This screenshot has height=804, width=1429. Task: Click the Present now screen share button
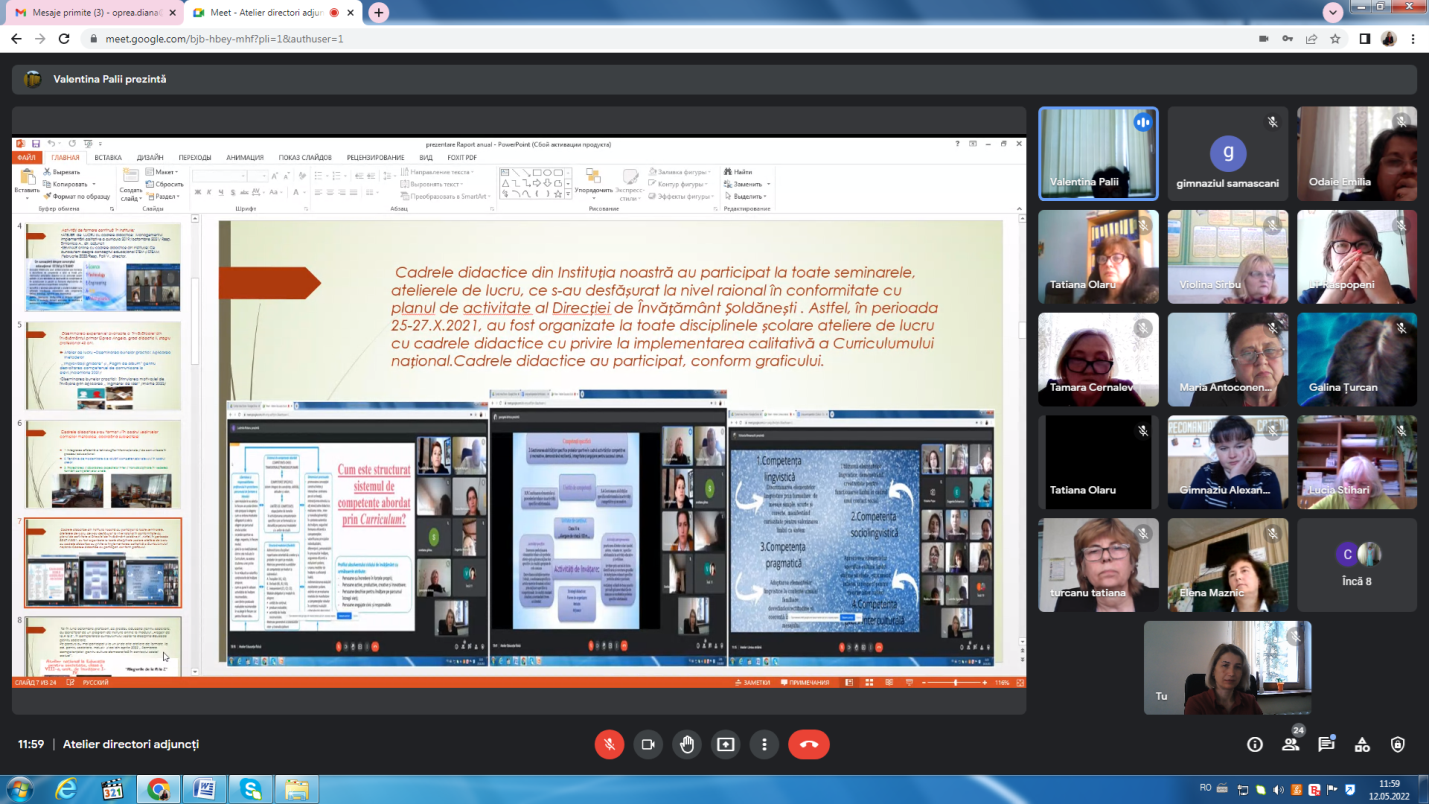coord(725,744)
